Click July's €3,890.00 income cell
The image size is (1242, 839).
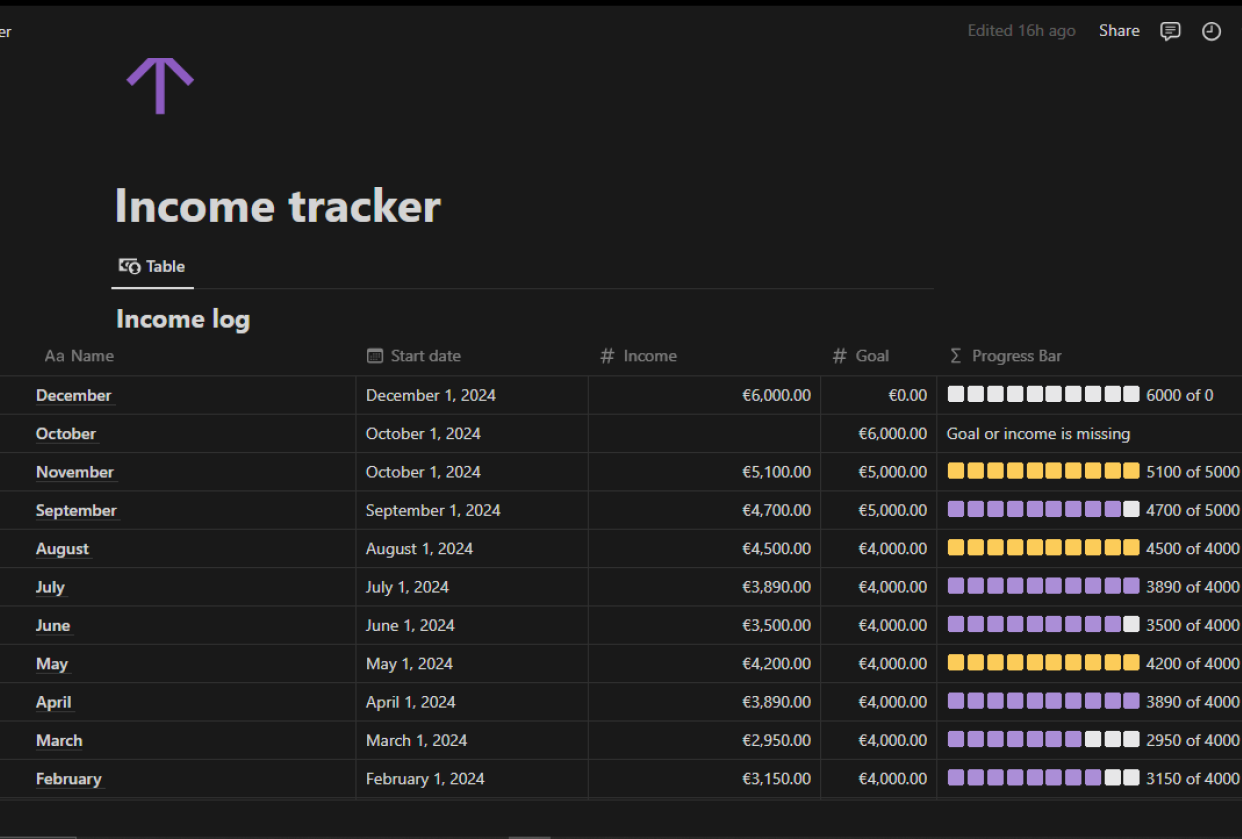[x=705, y=587]
